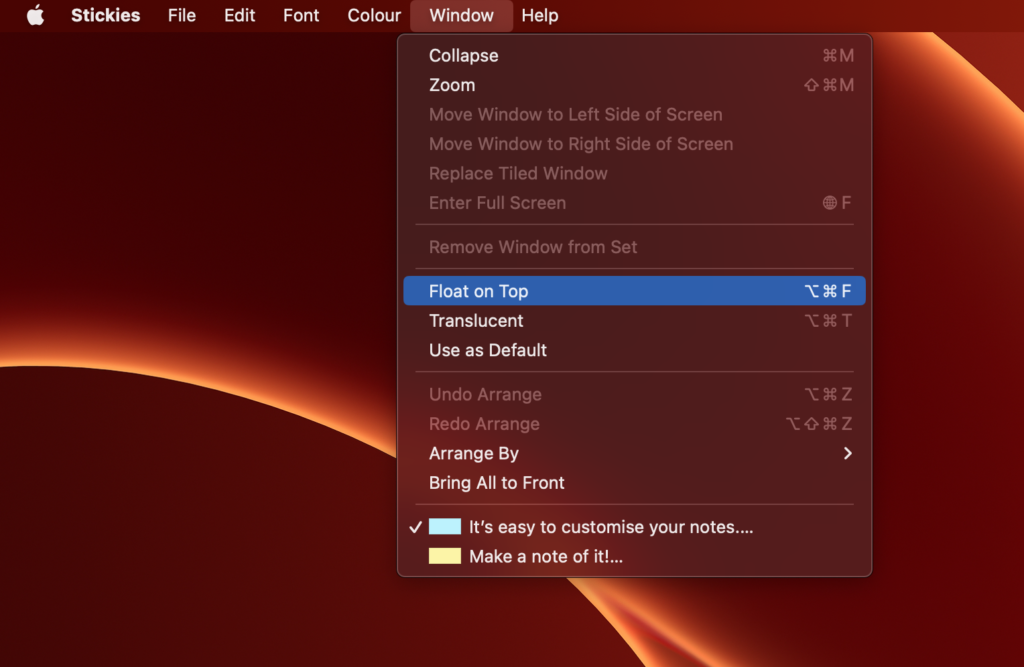The width and height of the screenshot is (1024, 667).
Task: Choose Zoom from the Window menu
Action: pyautogui.click(x=634, y=85)
